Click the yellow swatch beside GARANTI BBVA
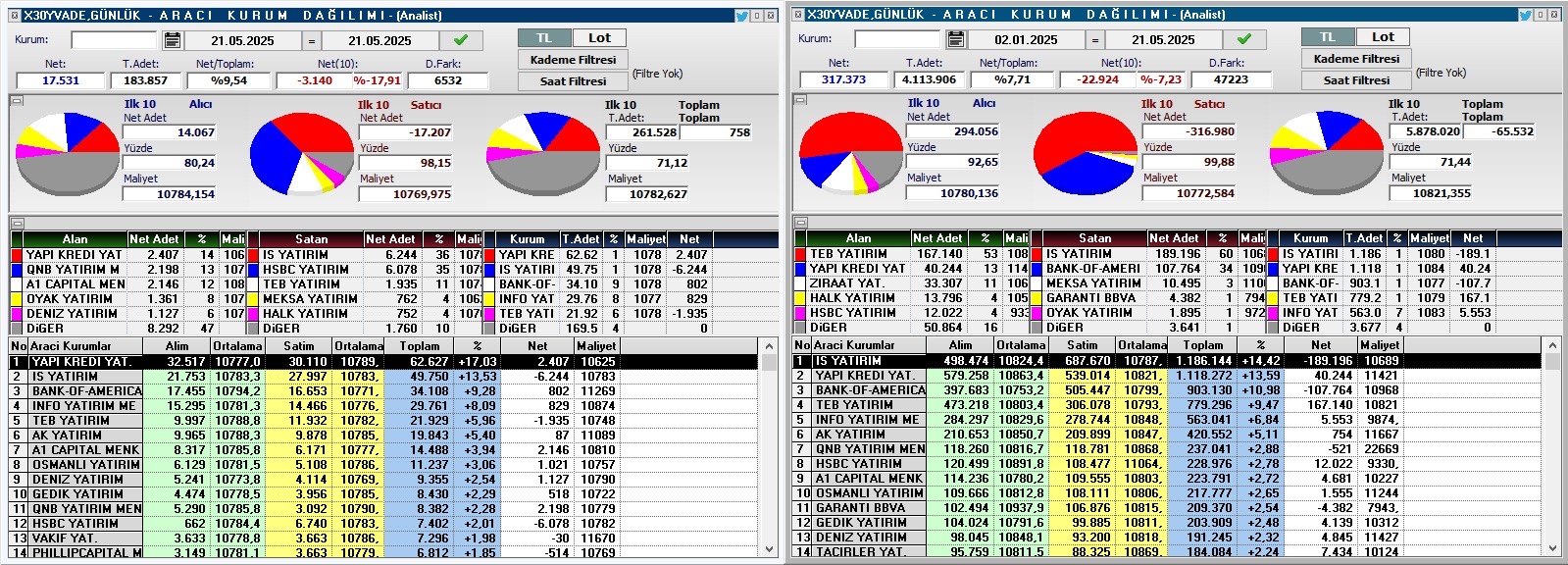The height and width of the screenshot is (565, 1568). [1037, 298]
